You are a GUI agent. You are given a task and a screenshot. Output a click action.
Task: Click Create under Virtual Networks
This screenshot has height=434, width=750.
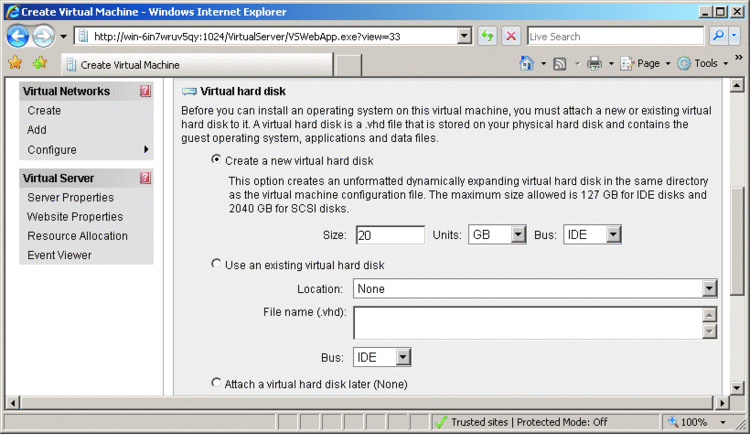[44, 111]
